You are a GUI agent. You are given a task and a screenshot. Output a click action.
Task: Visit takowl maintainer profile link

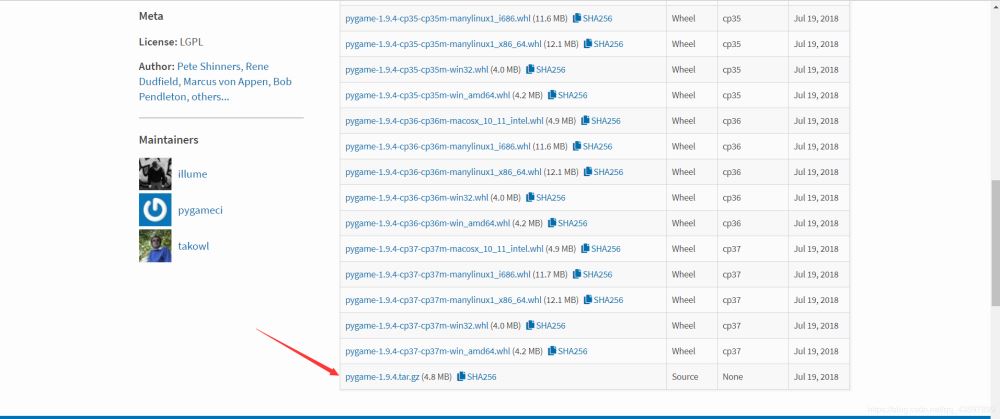(x=193, y=246)
